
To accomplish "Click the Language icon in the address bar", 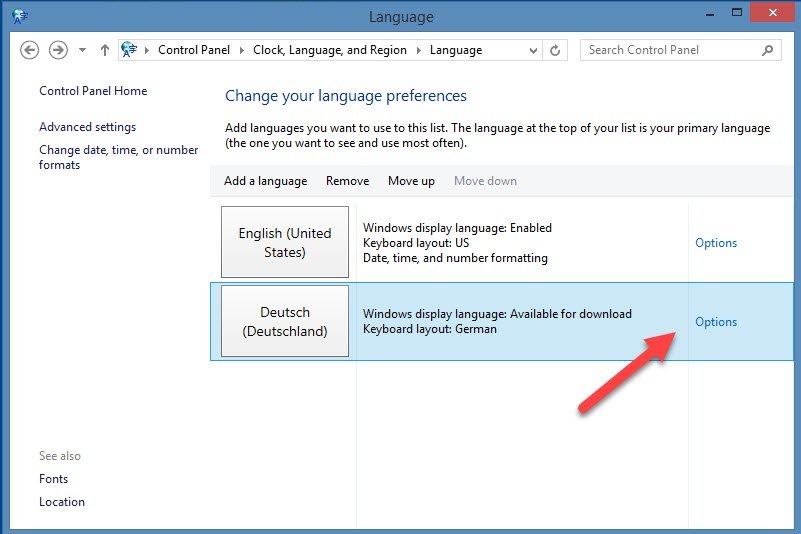I will 129,50.
